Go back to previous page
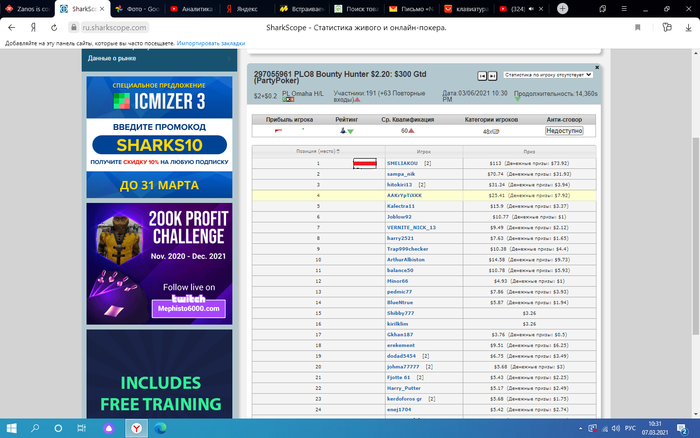Screen dimensions: 700x438 coord(12,28)
